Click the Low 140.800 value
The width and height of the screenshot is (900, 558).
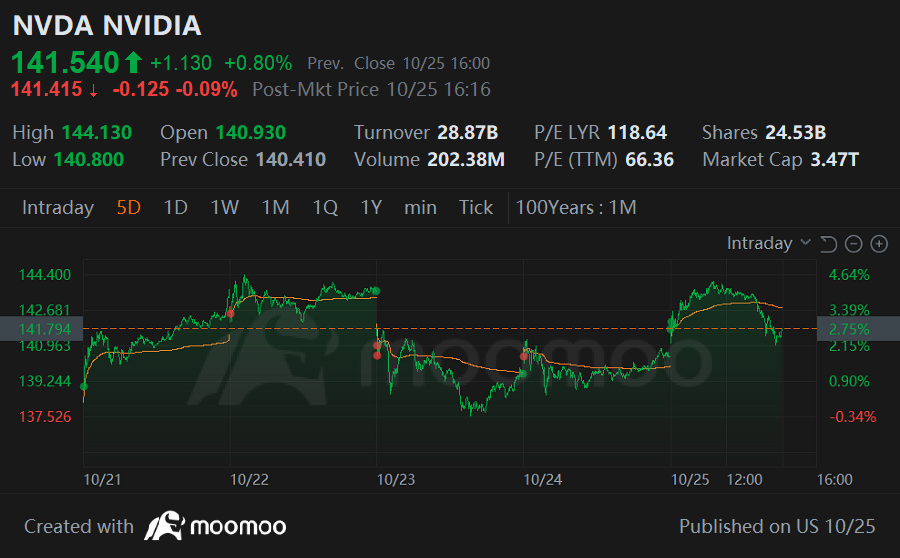pyautogui.click(x=88, y=160)
